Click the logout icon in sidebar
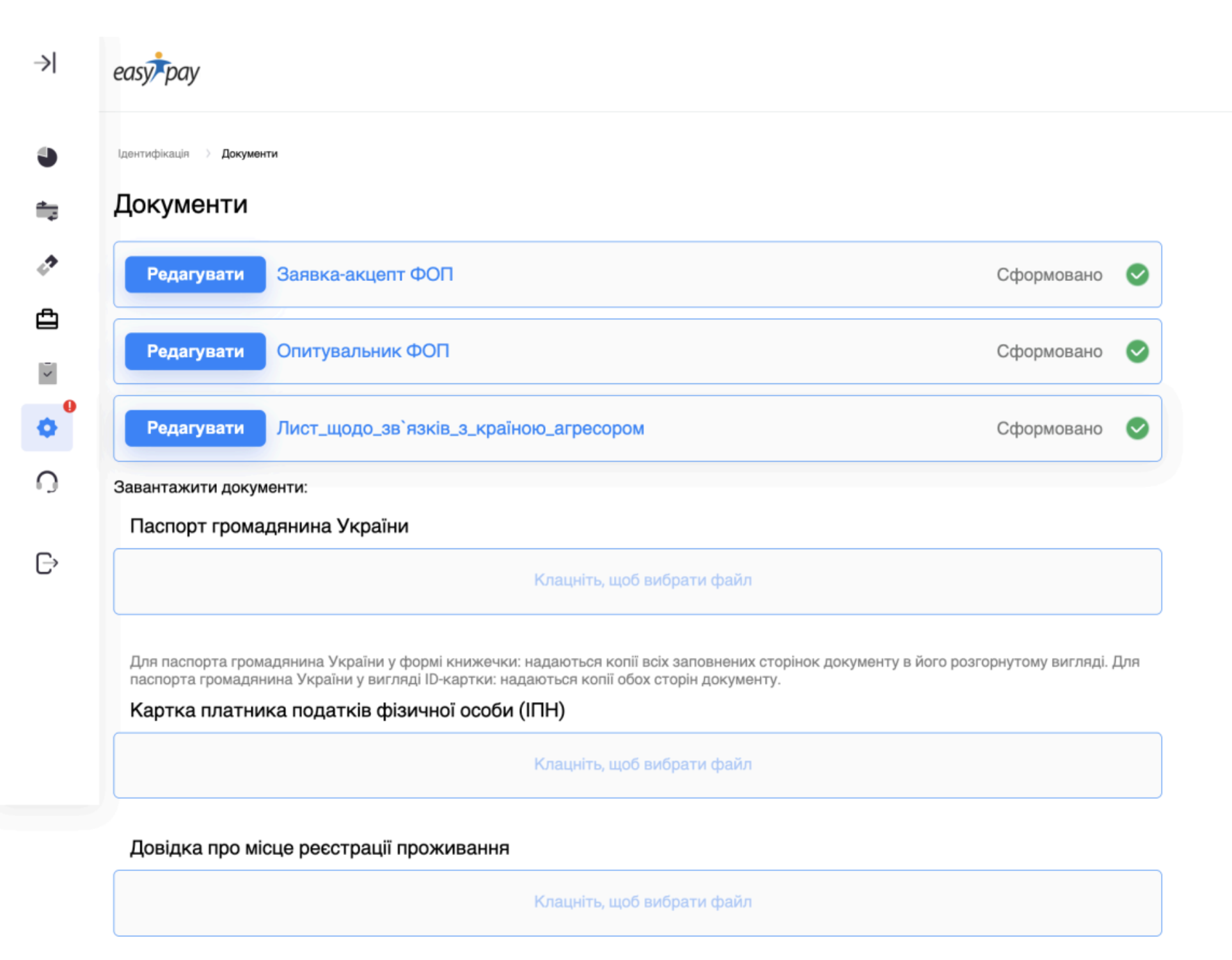 click(x=47, y=563)
